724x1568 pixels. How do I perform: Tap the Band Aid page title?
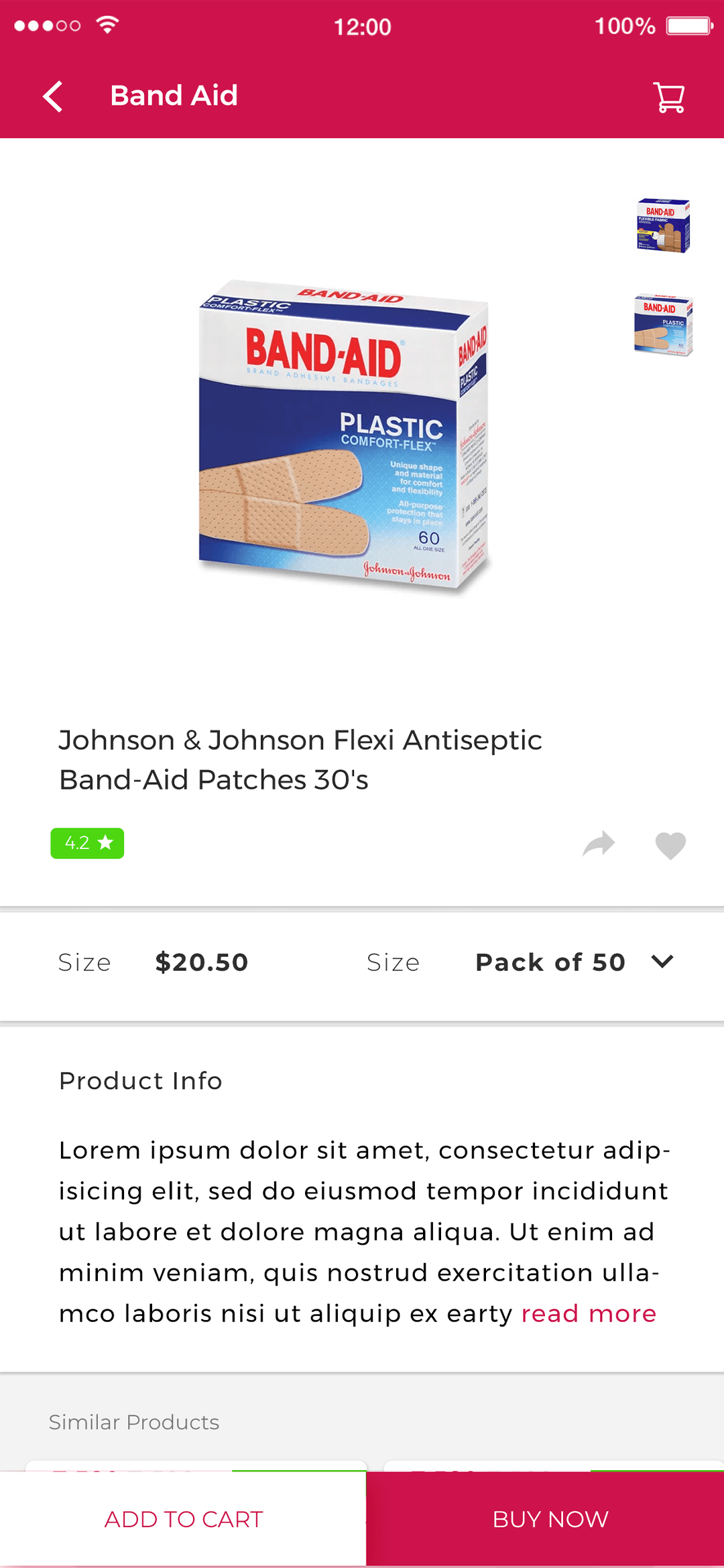(x=174, y=96)
